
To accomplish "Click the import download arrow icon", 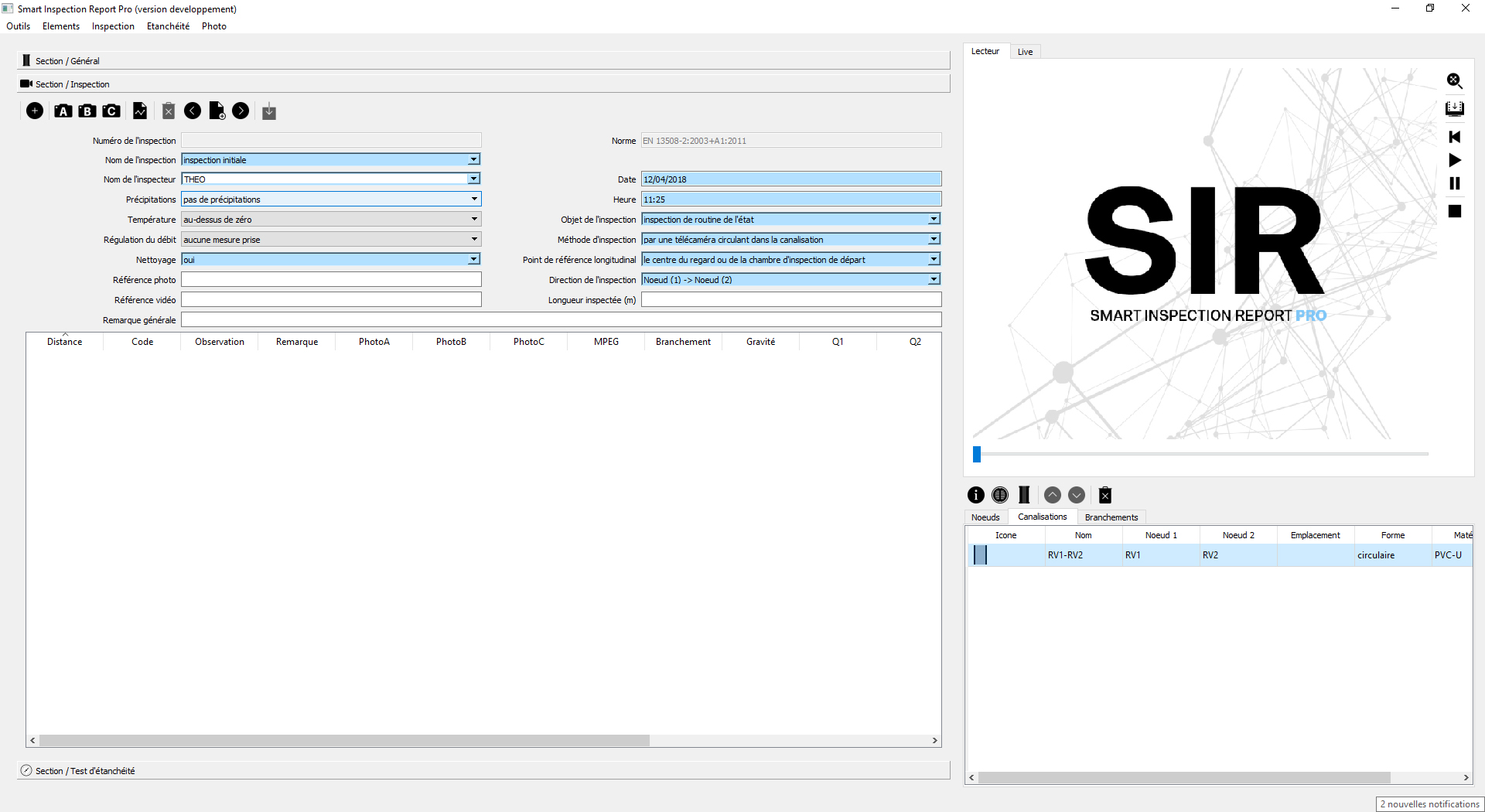I will pyautogui.click(x=269, y=111).
